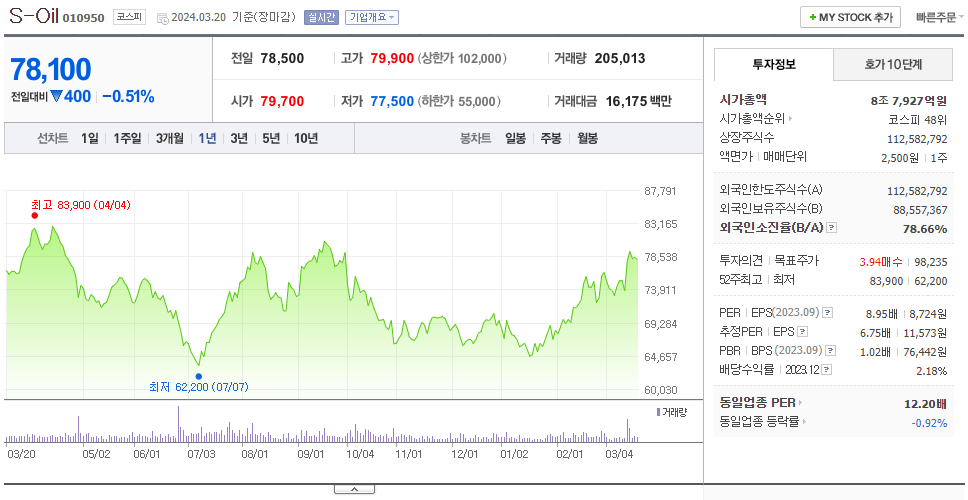Click the -0.51% change value
968x500 pixels.
click(128, 97)
